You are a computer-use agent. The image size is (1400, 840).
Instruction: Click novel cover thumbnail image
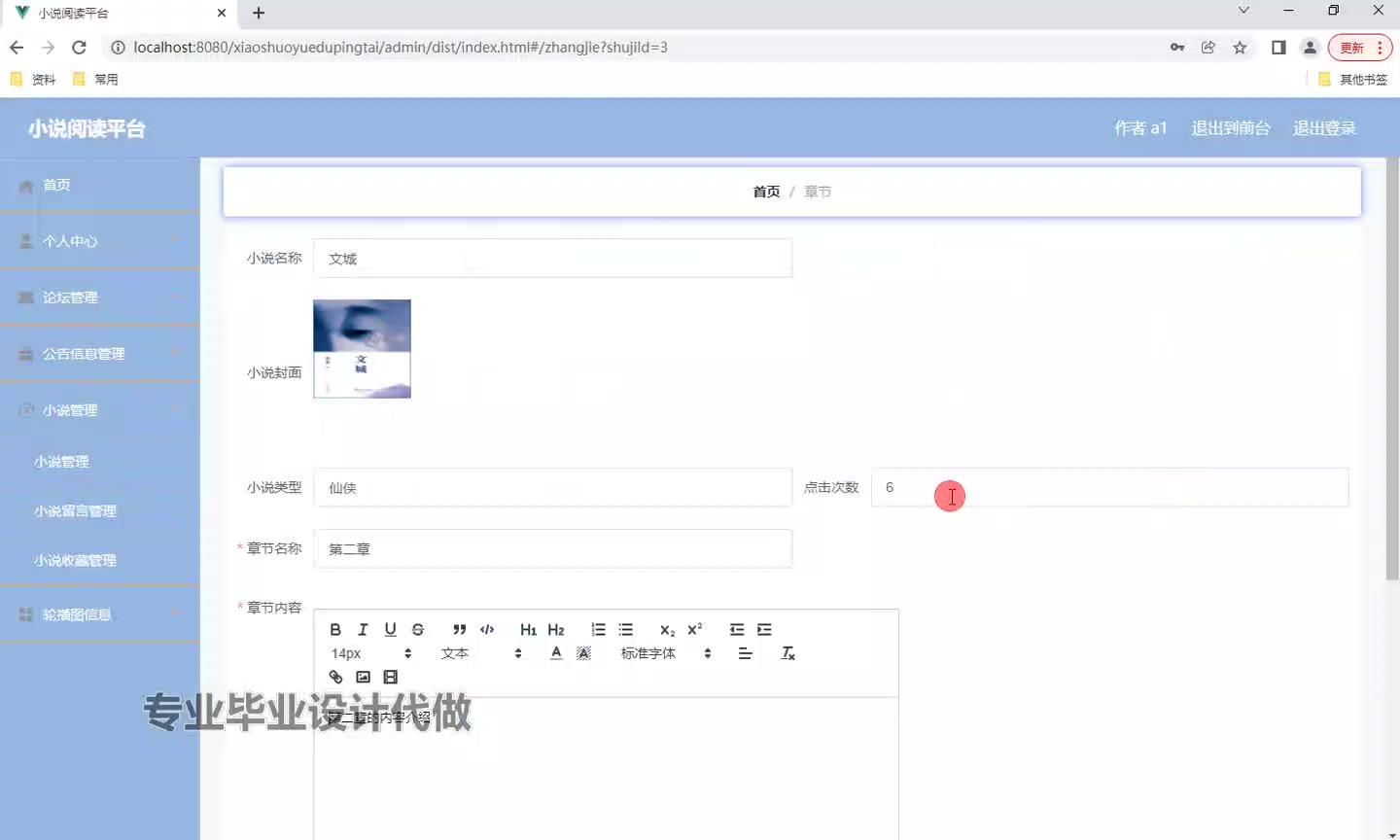pyautogui.click(x=362, y=349)
